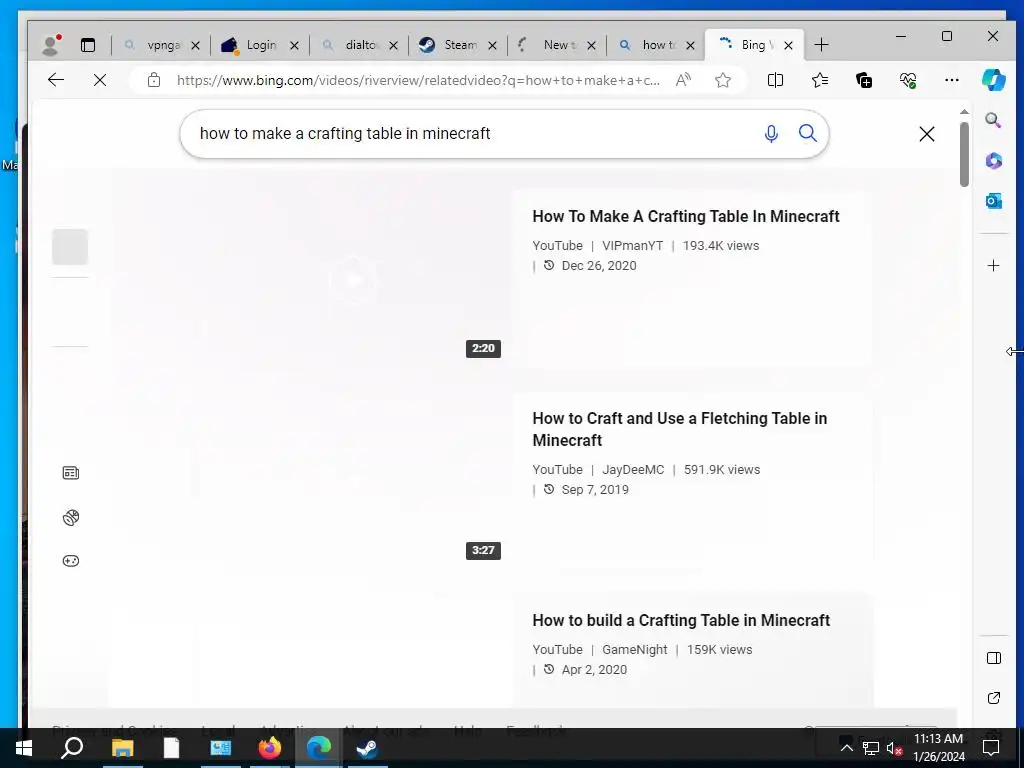Open Microsoft 365 in the sidebar
Screen dimensions: 1024x768
[x=993, y=161]
